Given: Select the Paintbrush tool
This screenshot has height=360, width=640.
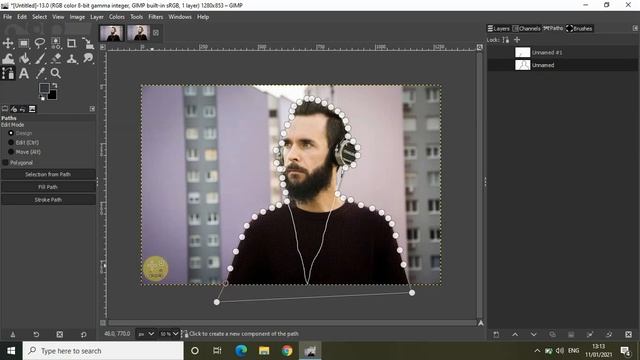Looking at the screenshot, I should point(40,58).
